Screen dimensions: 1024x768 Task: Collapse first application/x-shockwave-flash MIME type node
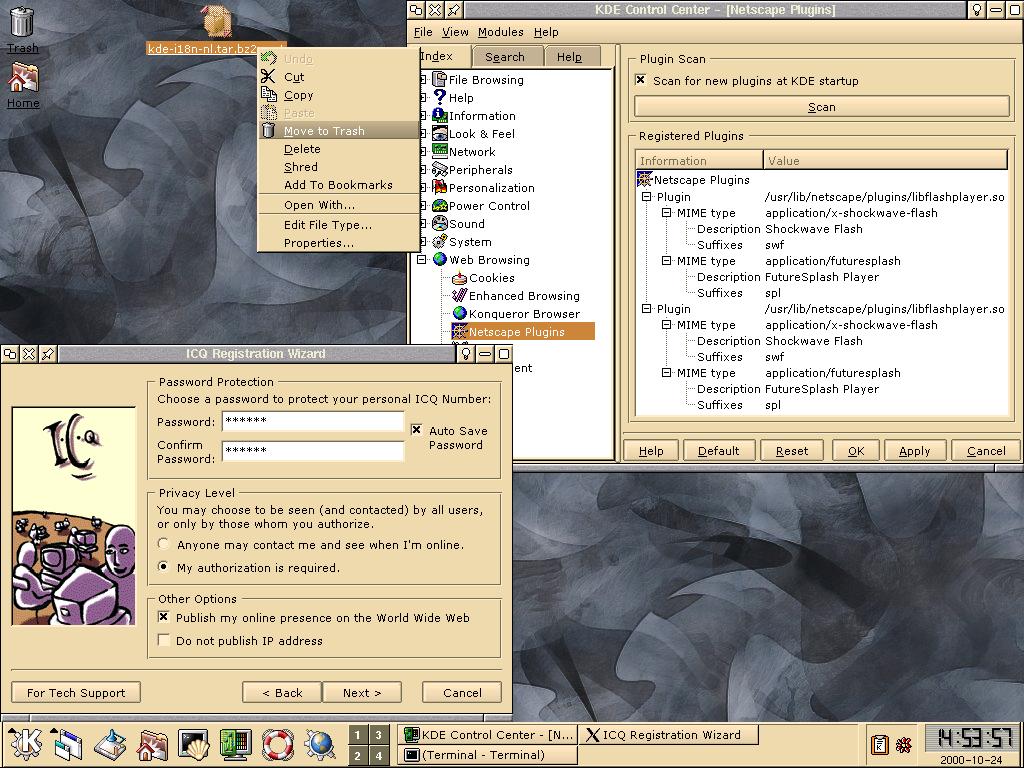click(666, 212)
